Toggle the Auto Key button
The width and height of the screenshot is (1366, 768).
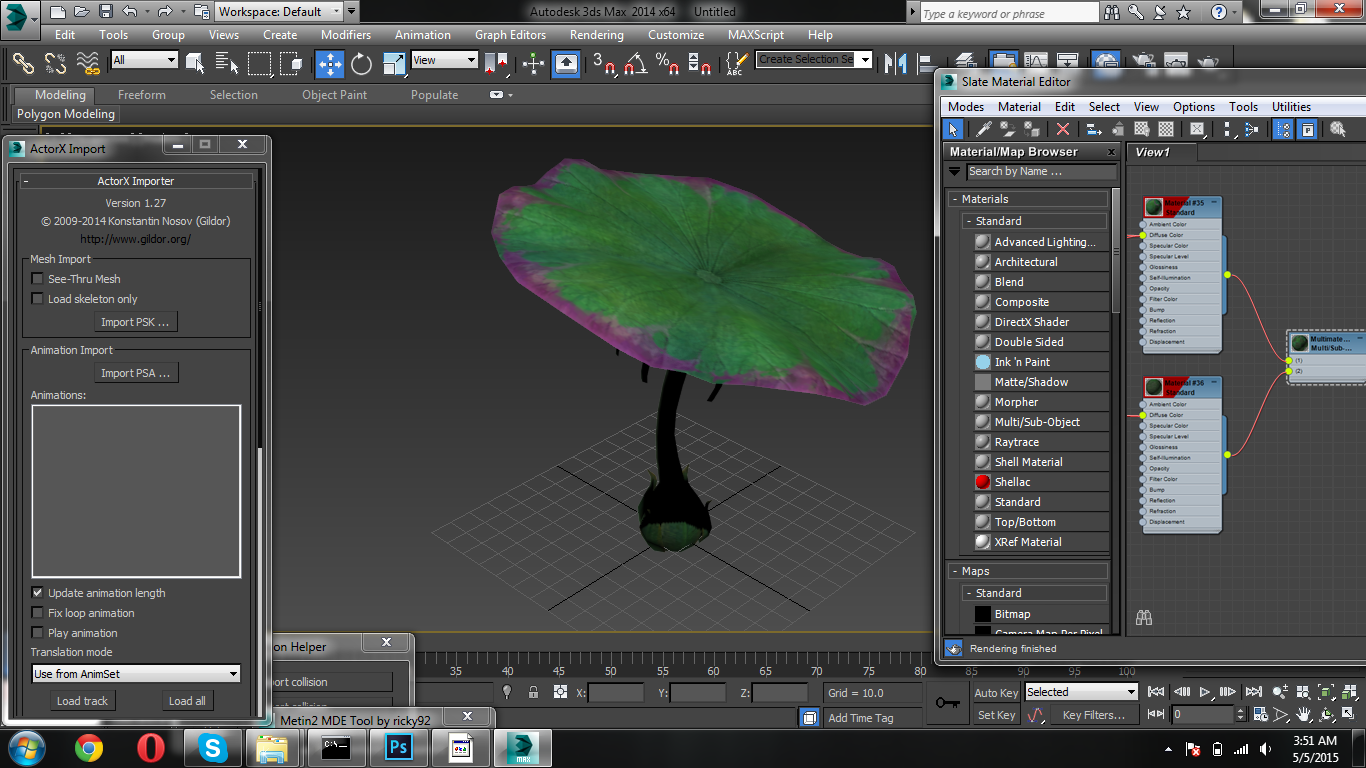click(996, 693)
